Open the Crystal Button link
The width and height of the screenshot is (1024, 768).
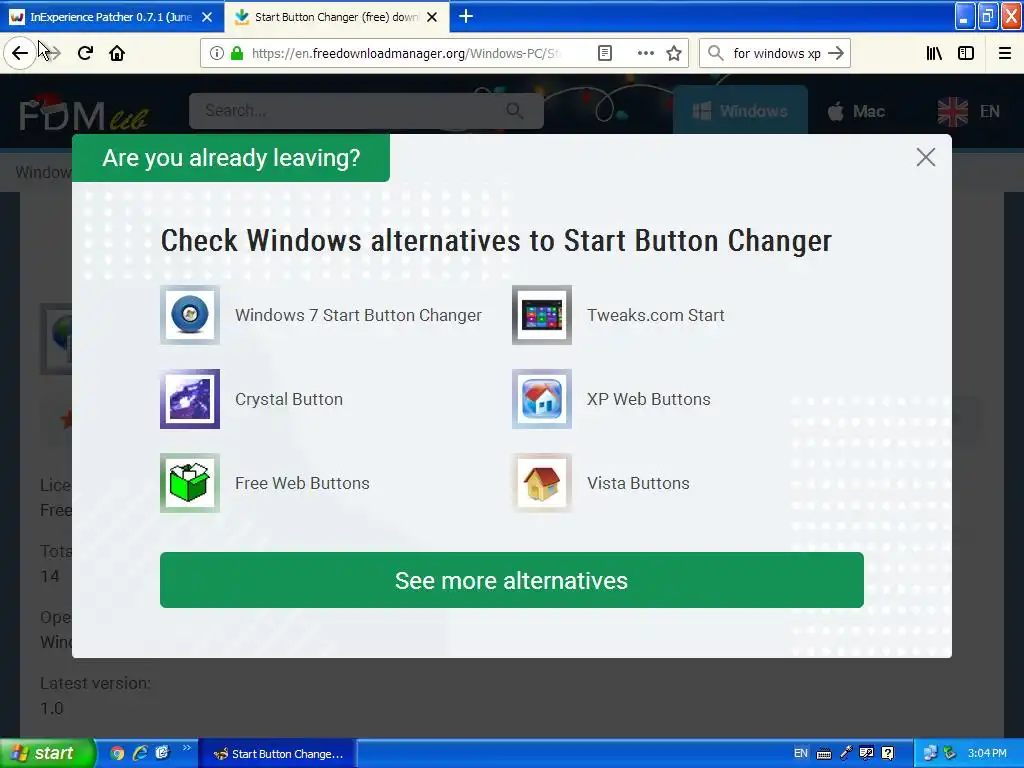tap(289, 399)
